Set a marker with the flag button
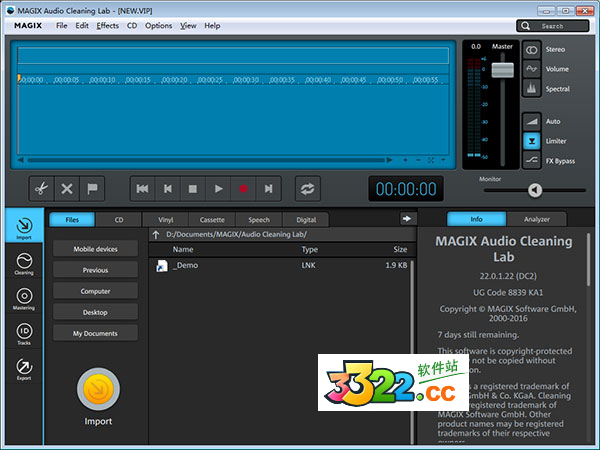This screenshot has width=600, height=450. [x=92, y=189]
